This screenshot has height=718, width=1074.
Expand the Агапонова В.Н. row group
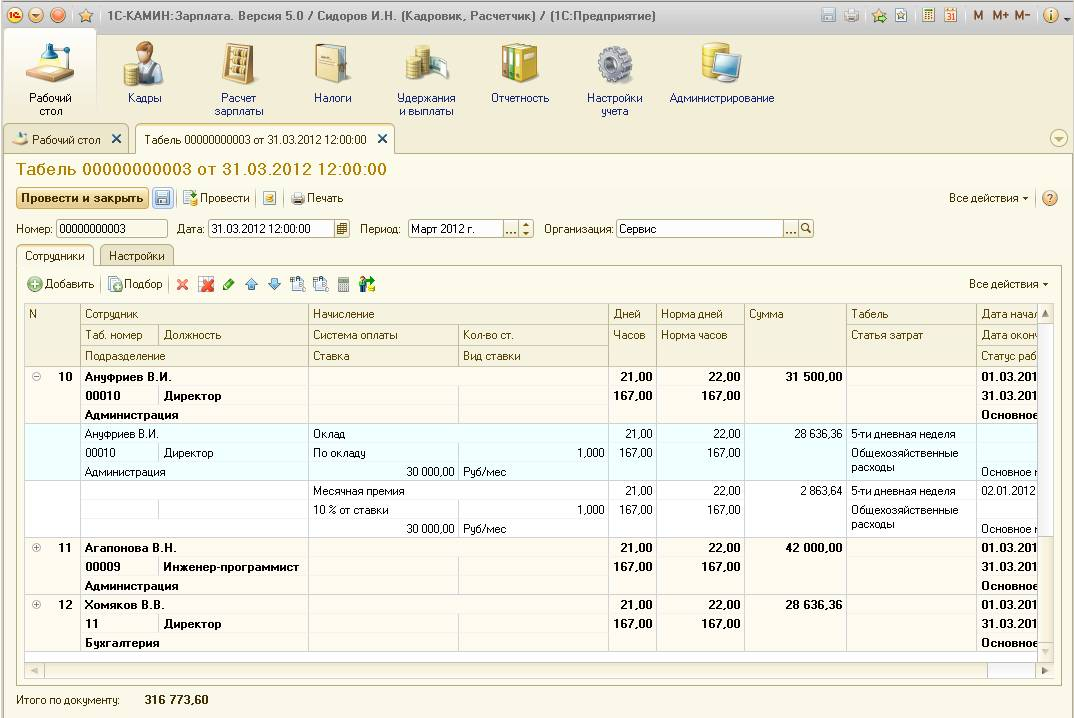coord(37,548)
